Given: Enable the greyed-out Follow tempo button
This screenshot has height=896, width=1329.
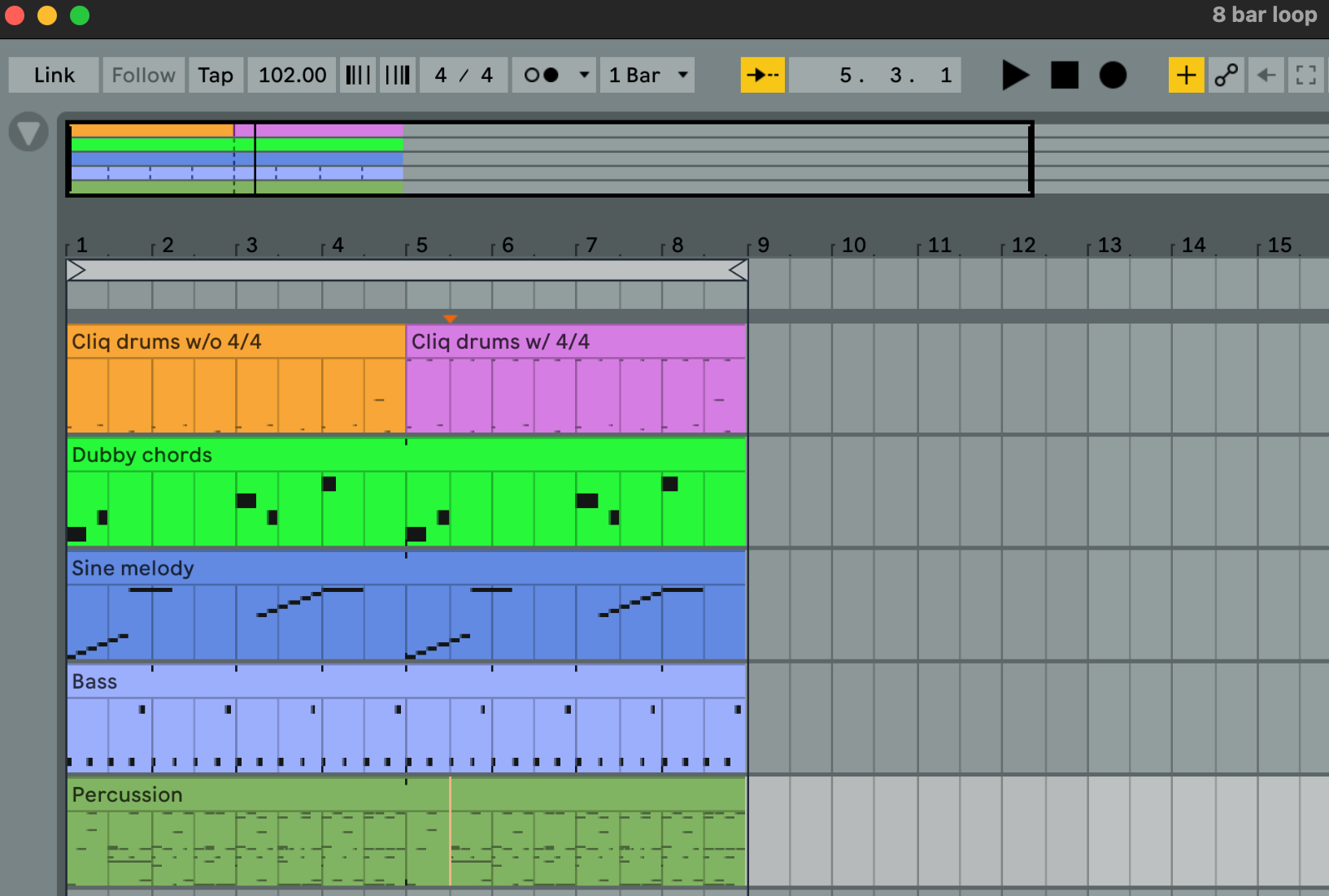Looking at the screenshot, I should (x=143, y=75).
